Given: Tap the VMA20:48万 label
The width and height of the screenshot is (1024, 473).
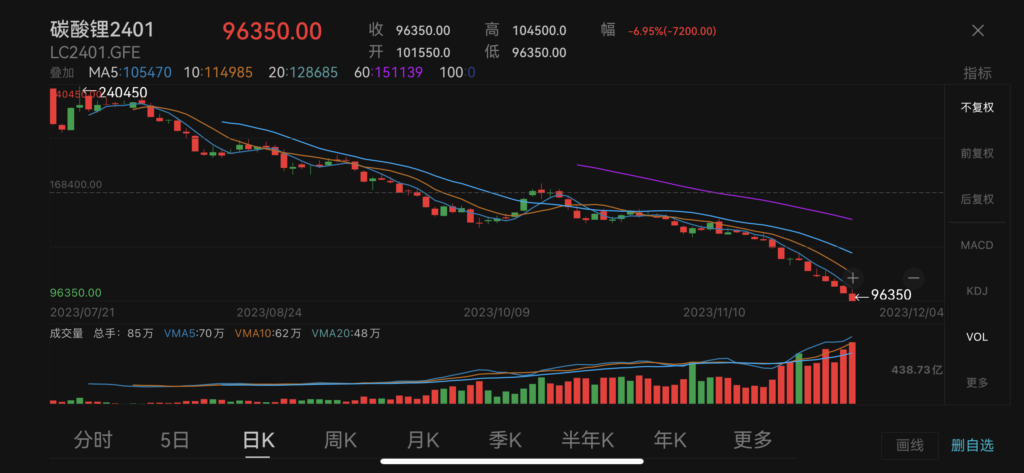Looking at the screenshot, I should (x=346, y=333).
